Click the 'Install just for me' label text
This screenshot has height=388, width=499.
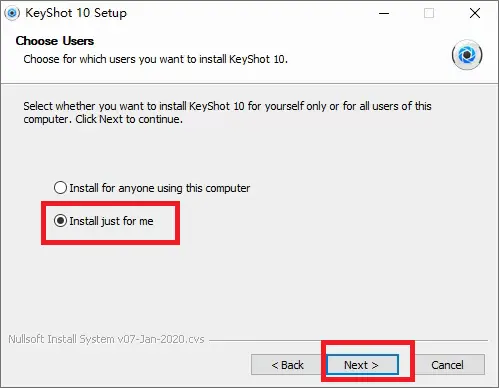pyautogui.click(x=111, y=221)
